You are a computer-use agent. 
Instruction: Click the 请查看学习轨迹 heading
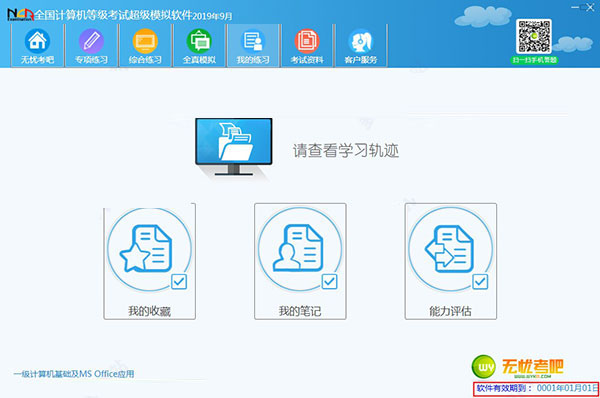click(346, 150)
